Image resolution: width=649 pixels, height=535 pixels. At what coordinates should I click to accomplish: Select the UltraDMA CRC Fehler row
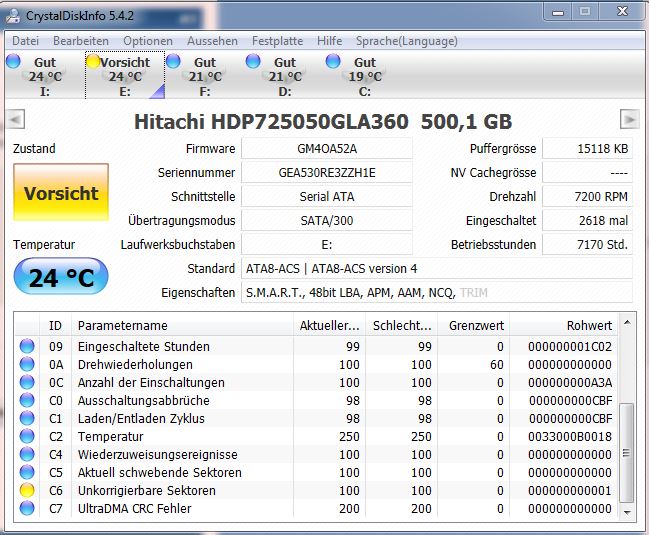pos(317,508)
